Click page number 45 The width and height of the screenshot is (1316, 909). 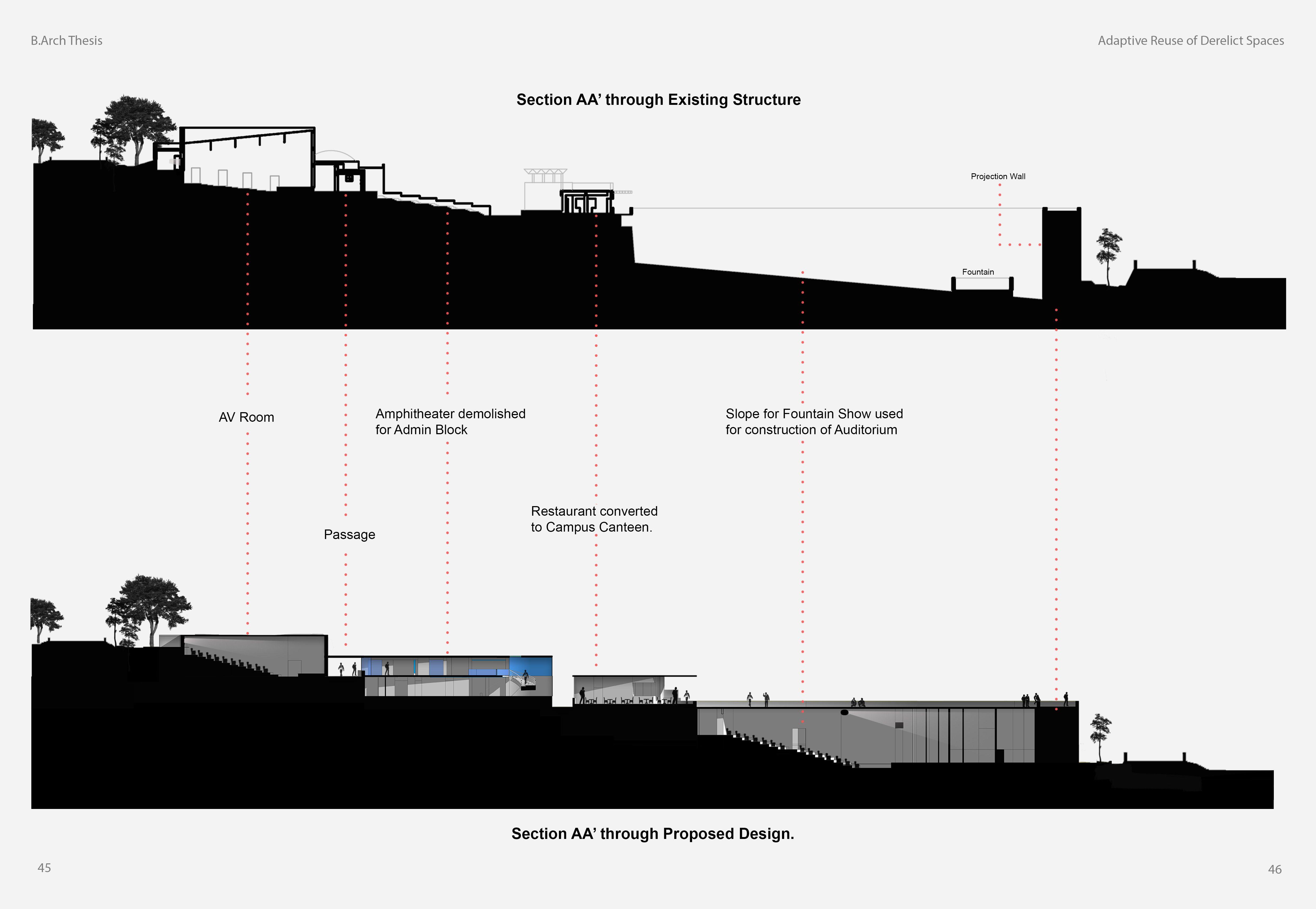point(44,868)
